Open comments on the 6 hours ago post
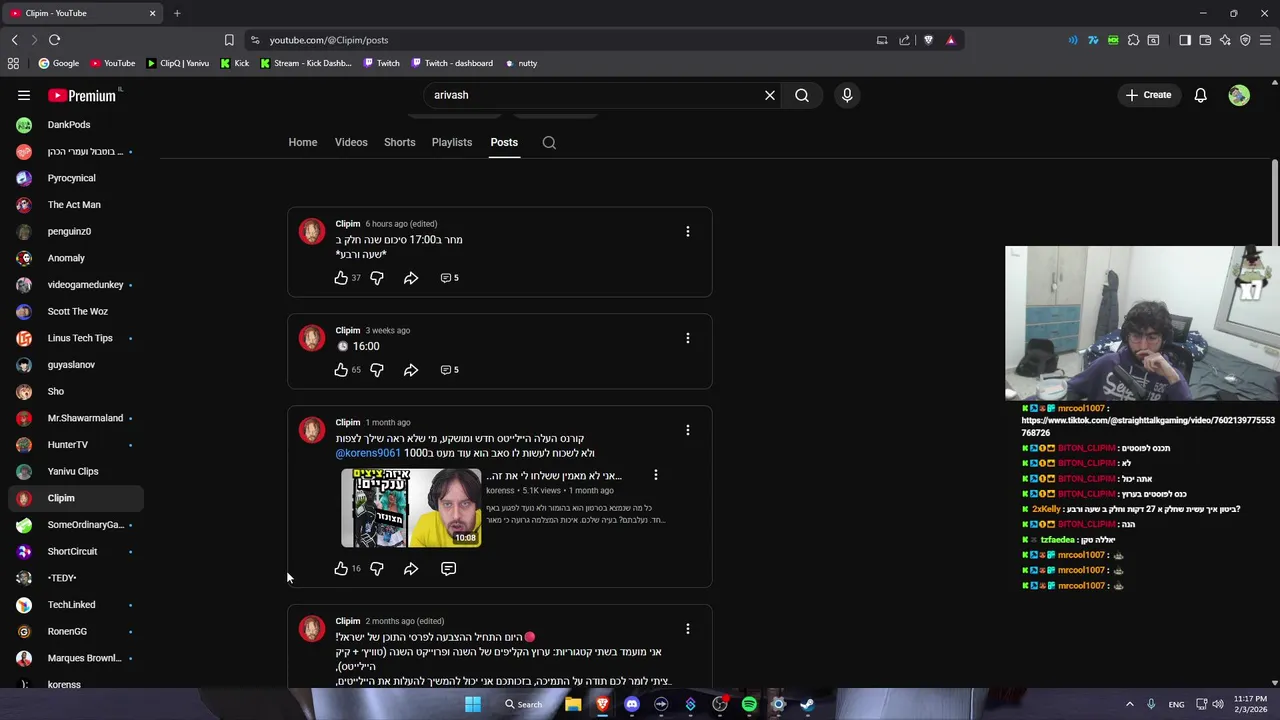The image size is (1280, 720). coord(449,278)
